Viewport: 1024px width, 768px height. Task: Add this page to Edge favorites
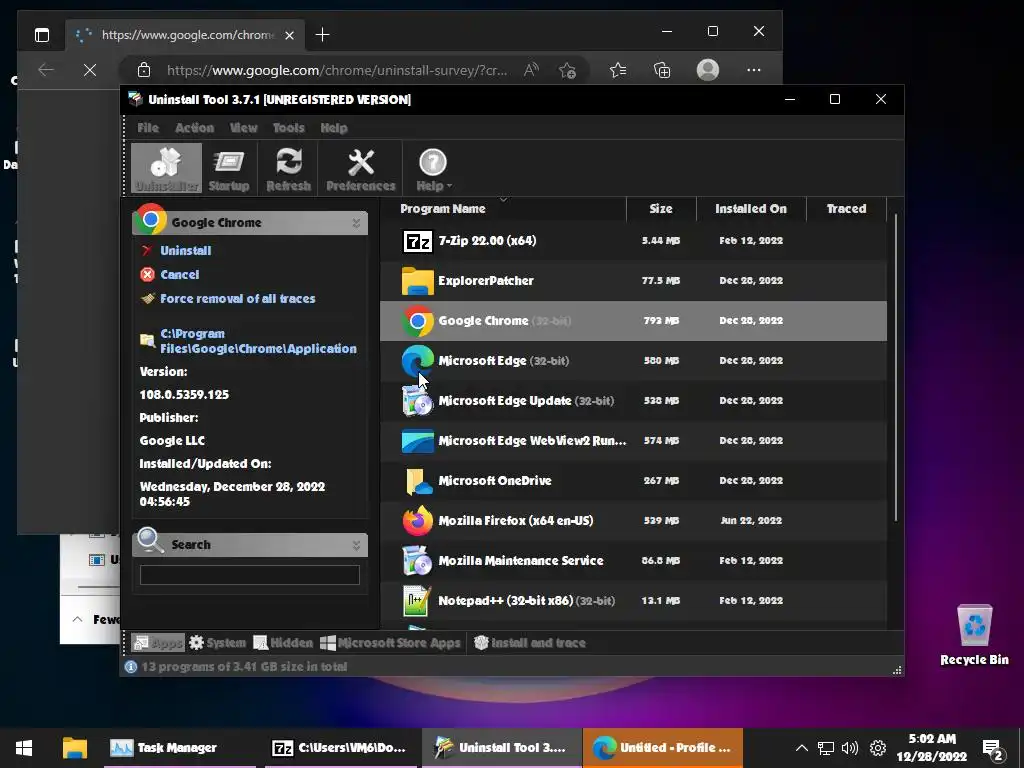coord(568,70)
